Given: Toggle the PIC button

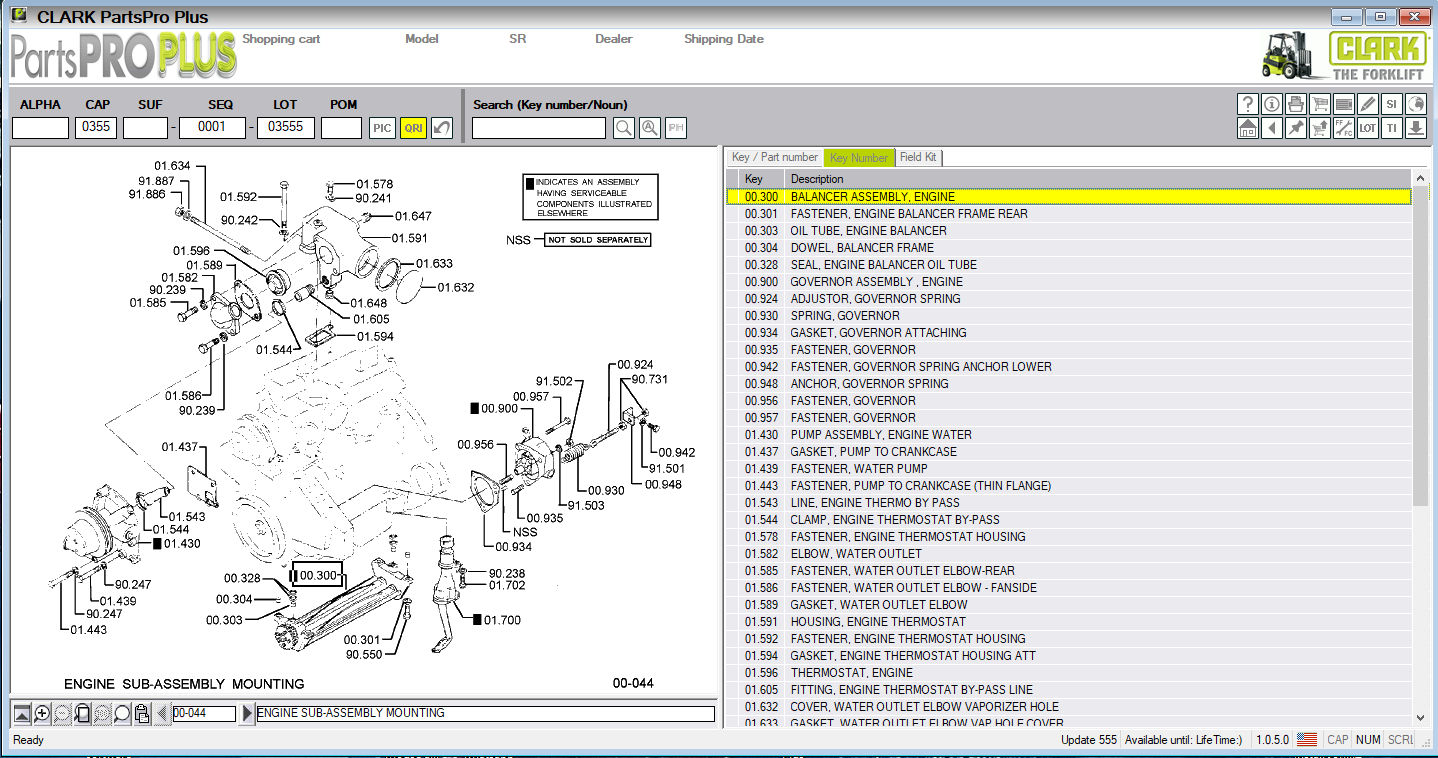Looking at the screenshot, I should point(382,127).
